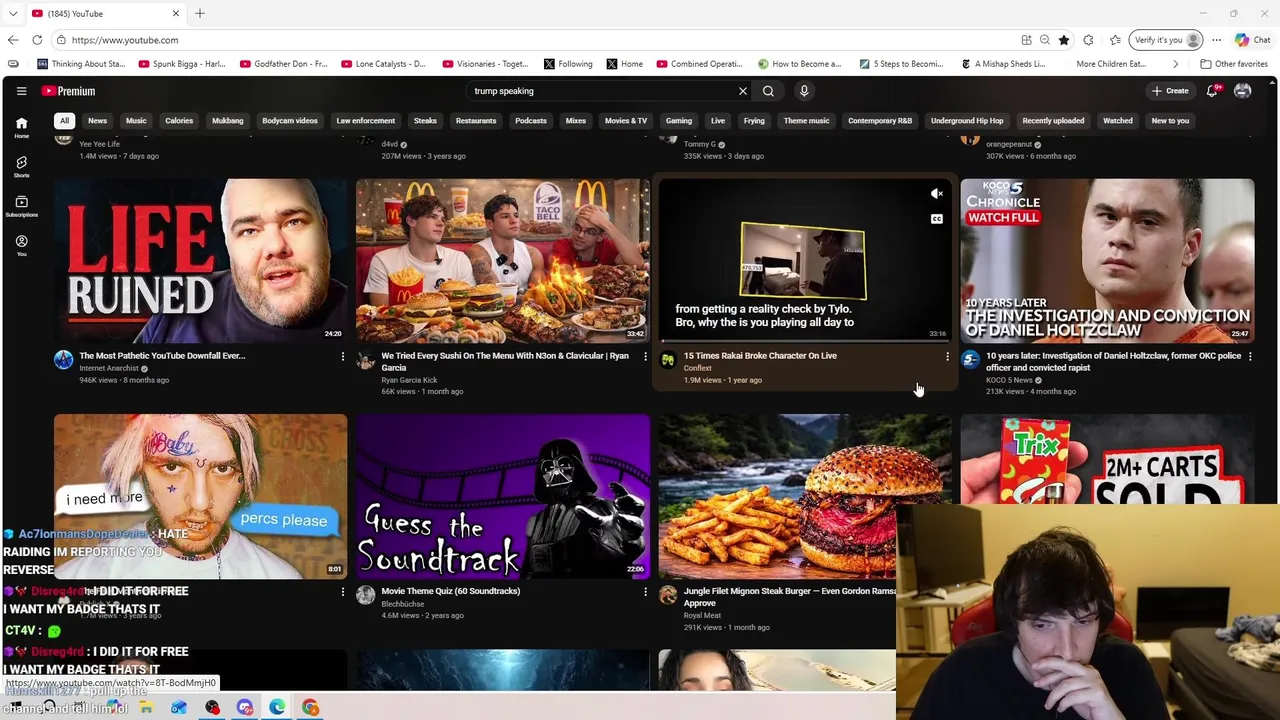Open a new browser tab
This screenshot has height=720, width=1280.
click(200, 13)
